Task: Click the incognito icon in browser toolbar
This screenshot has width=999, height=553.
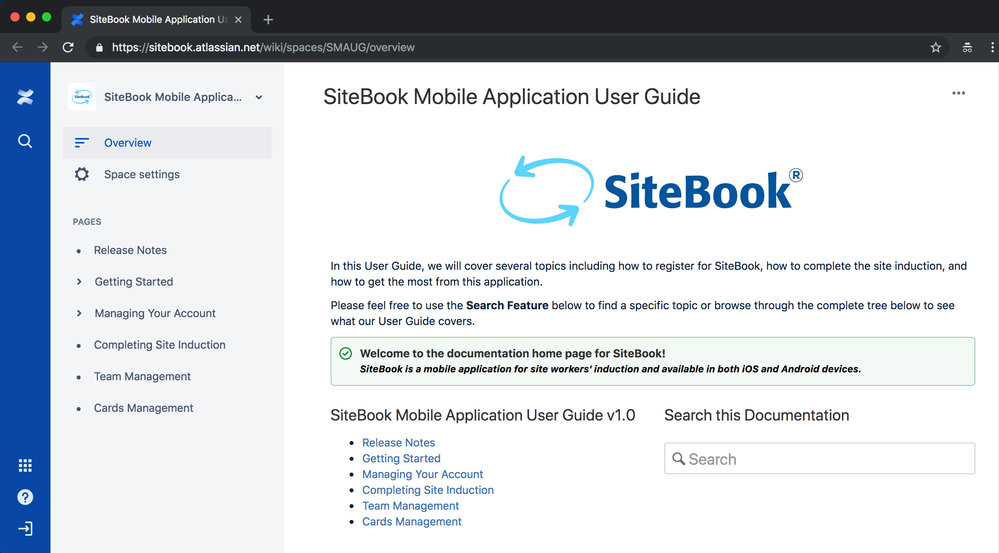Action: point(967,47)
